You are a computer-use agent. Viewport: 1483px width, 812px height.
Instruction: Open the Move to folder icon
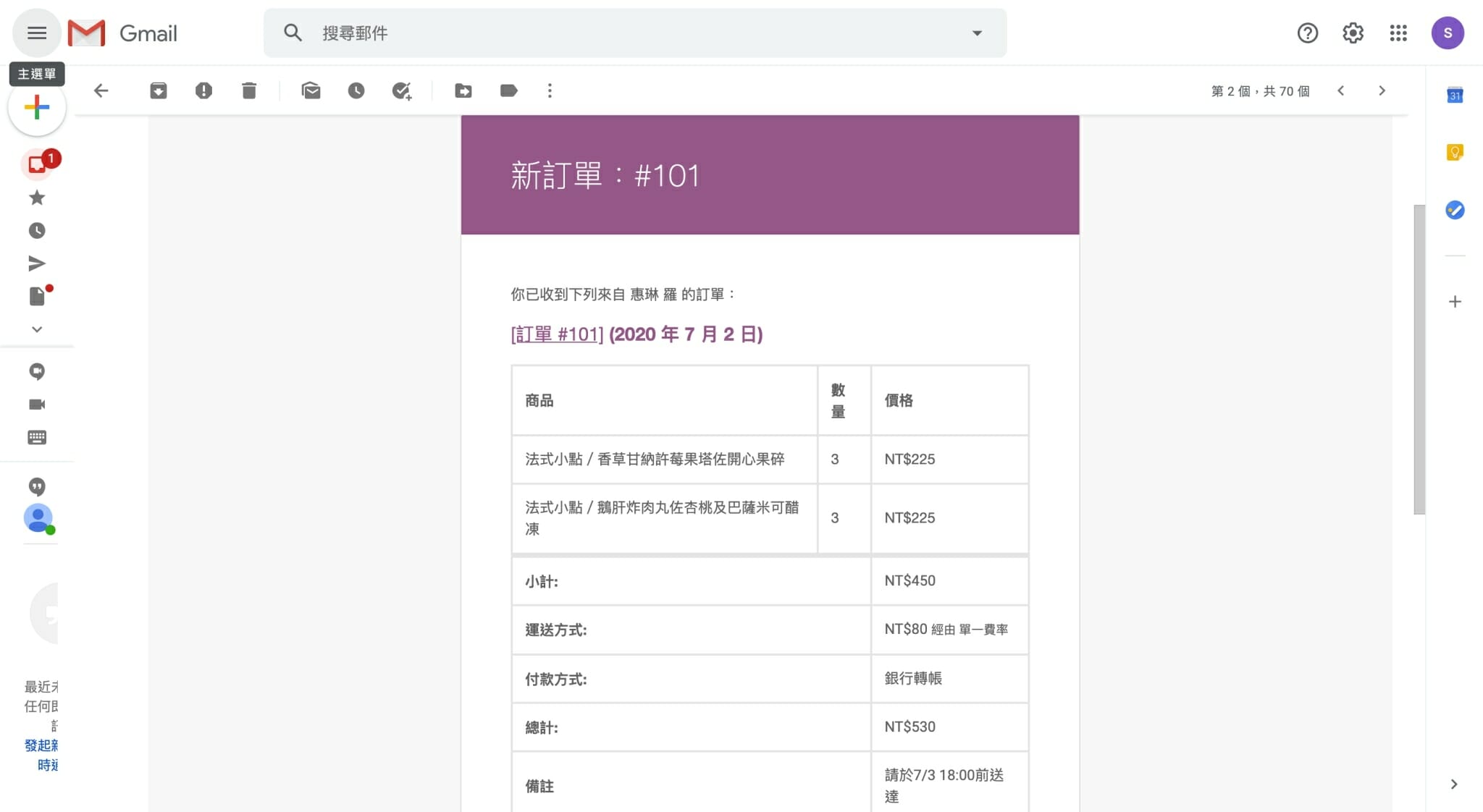coord(463,90)
